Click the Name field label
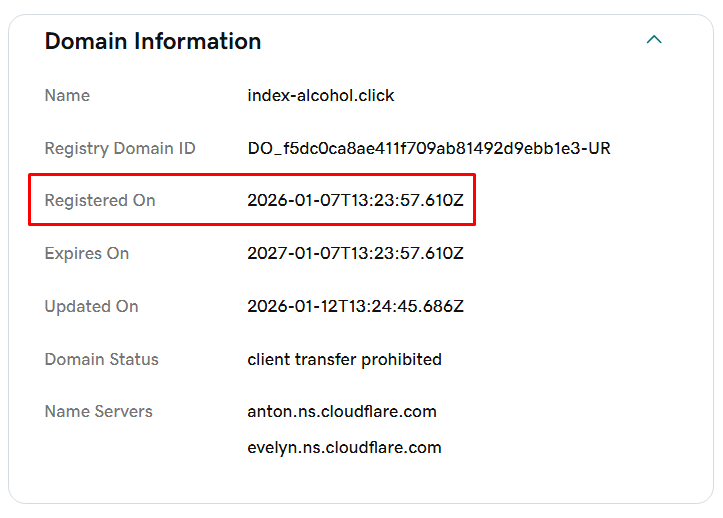 tap(67, 96)
